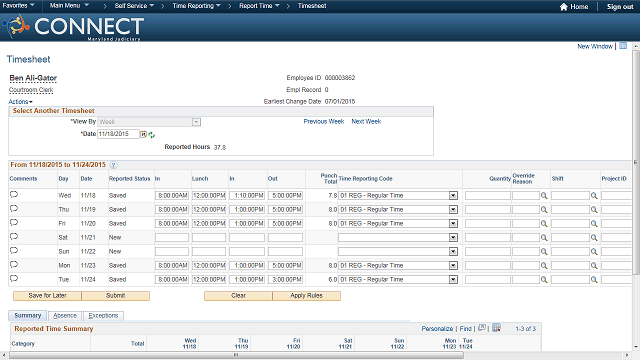Viewport: 640px width, 360px height.
Task: Click the Submit button
Action: pos(116,296)
